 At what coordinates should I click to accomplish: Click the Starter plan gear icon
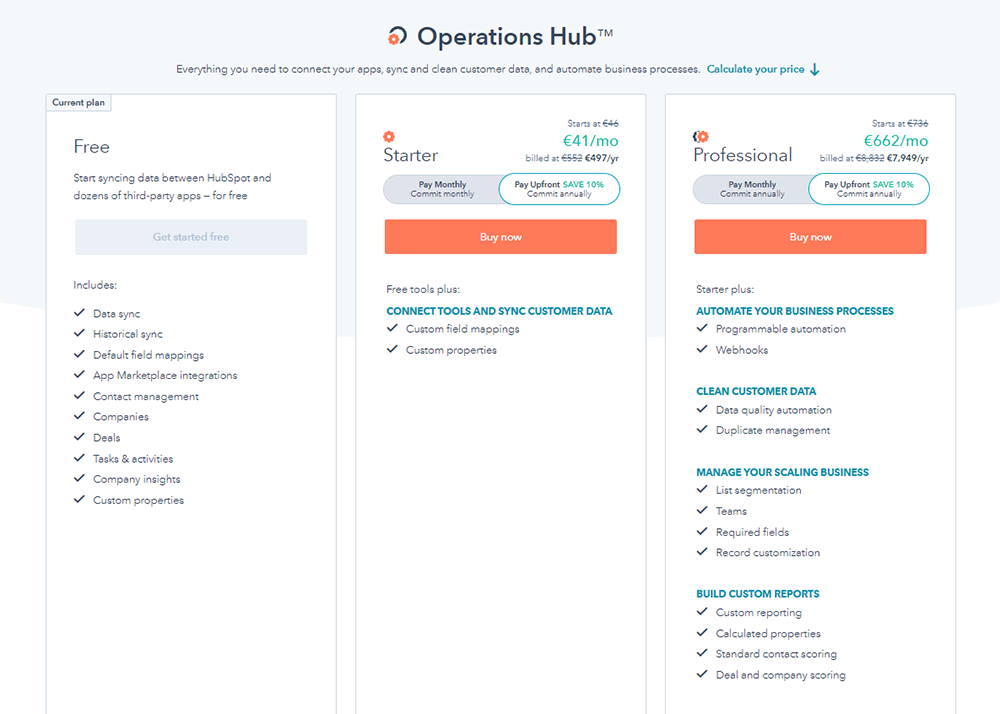(x=389, y=136)
